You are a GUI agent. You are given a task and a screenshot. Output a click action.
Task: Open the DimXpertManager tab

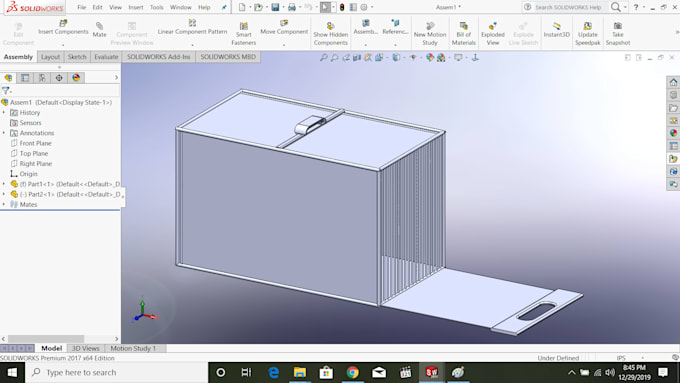point(59,78)
